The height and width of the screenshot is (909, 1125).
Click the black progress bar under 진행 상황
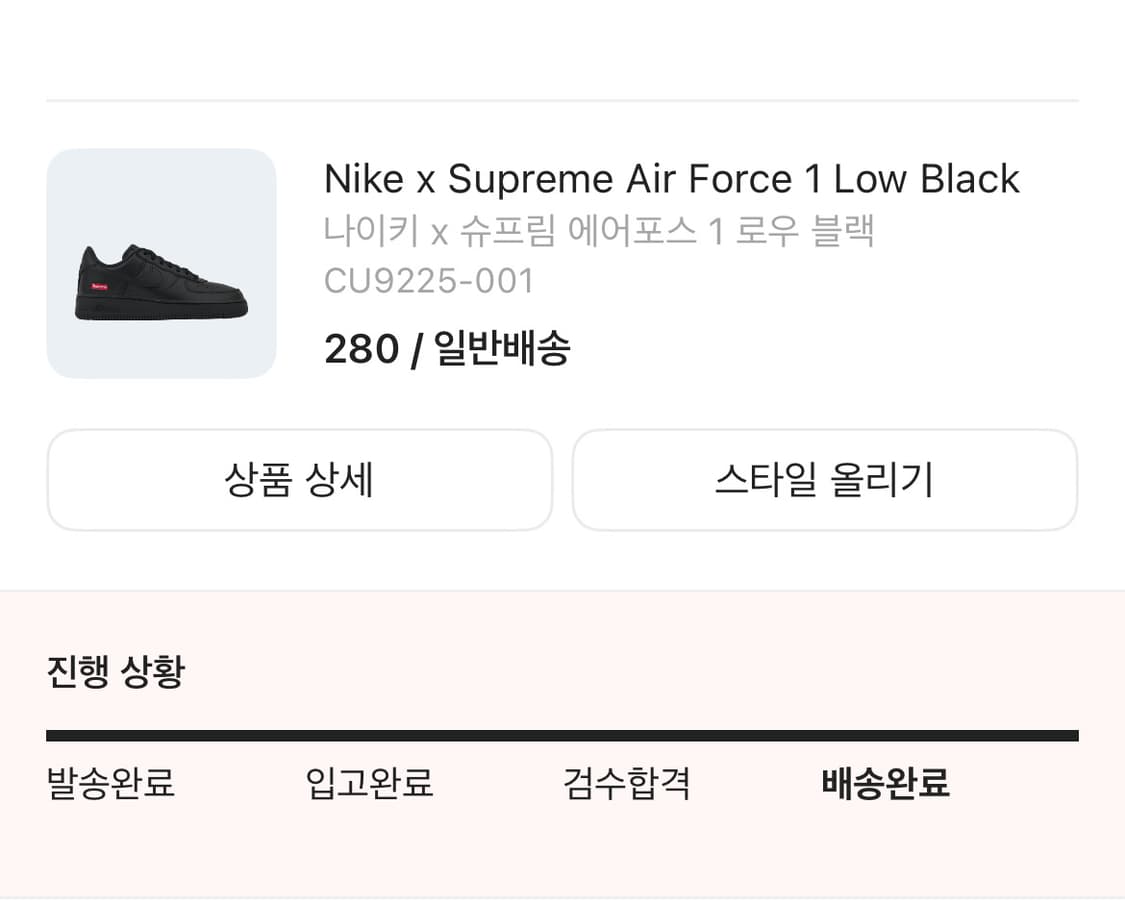coord(562,736)
